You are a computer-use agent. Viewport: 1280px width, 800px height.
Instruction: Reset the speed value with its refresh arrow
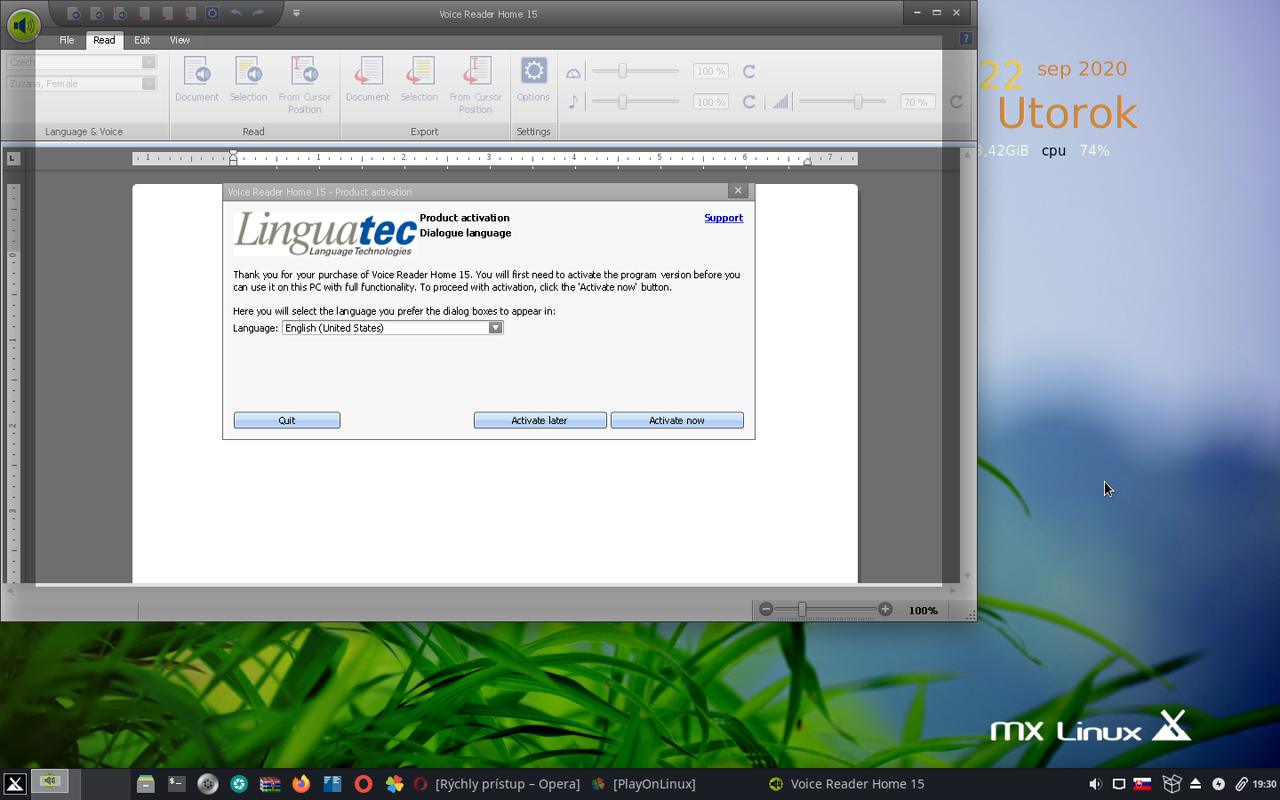[x=749, y=72]
